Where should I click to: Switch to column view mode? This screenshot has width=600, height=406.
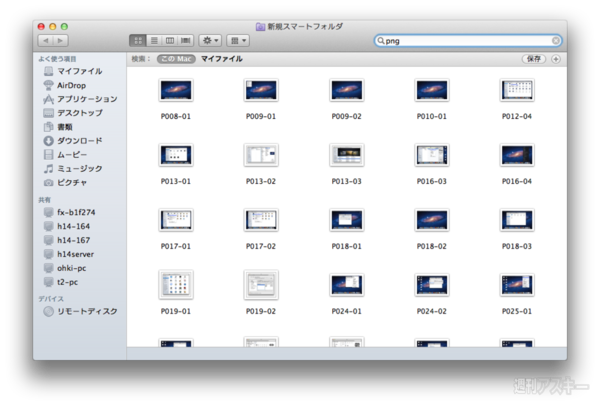pos(170,41)
